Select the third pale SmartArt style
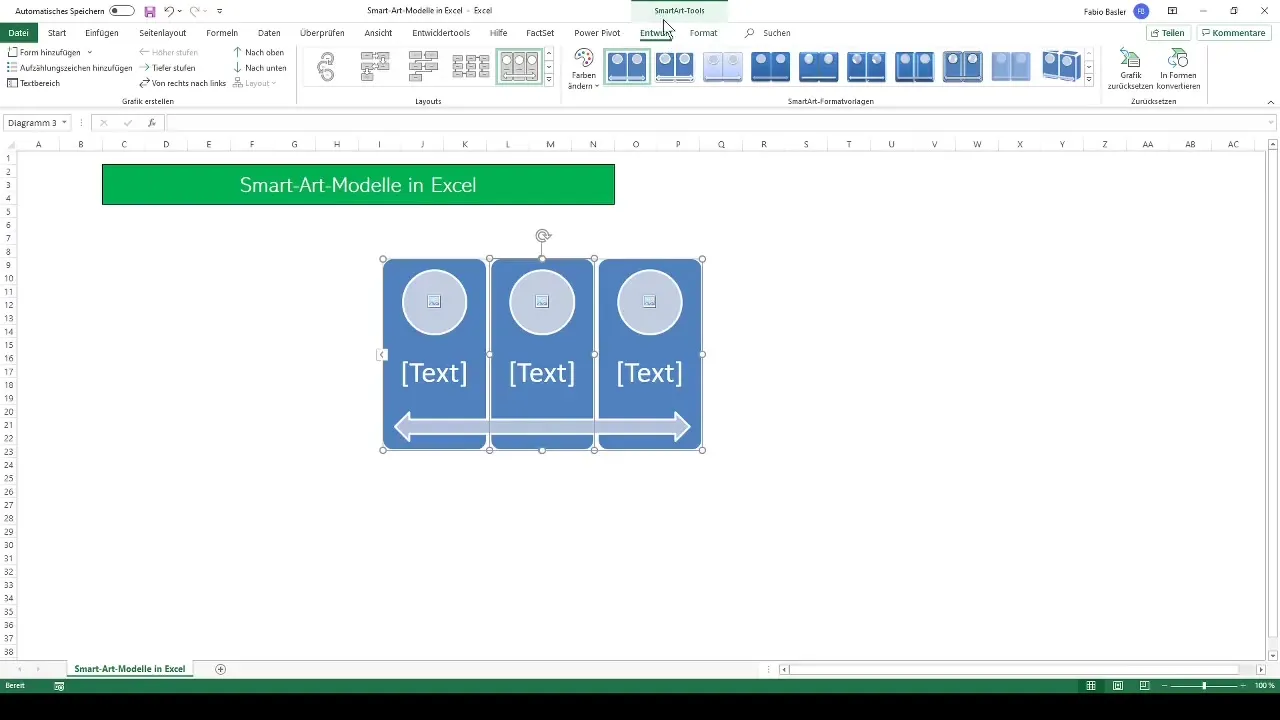 pyautogui.click(x=723, y=67)
